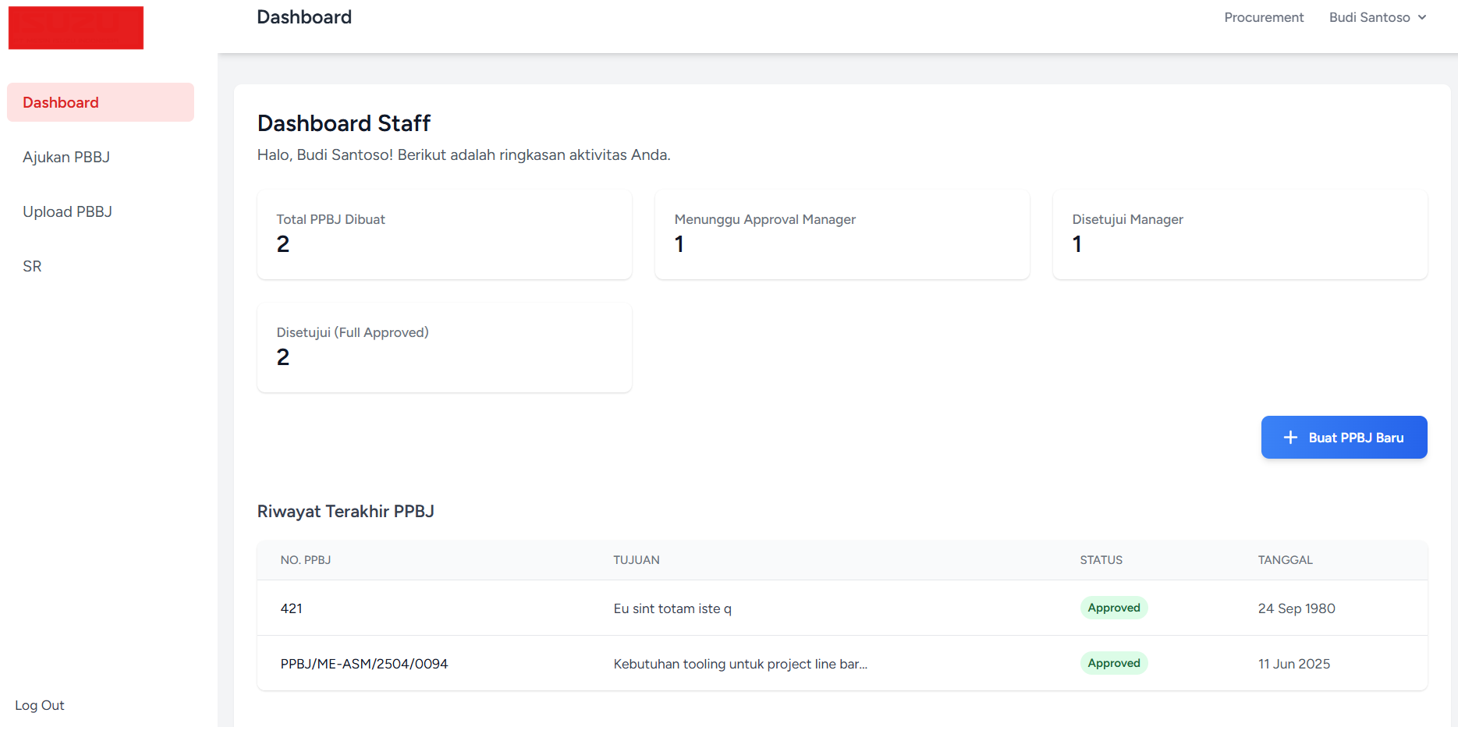The height and width of the screenshot is (732, 1467).
Task: Expand the Budi Santoso user dropdown chevron
Action: pos(1422,17)
